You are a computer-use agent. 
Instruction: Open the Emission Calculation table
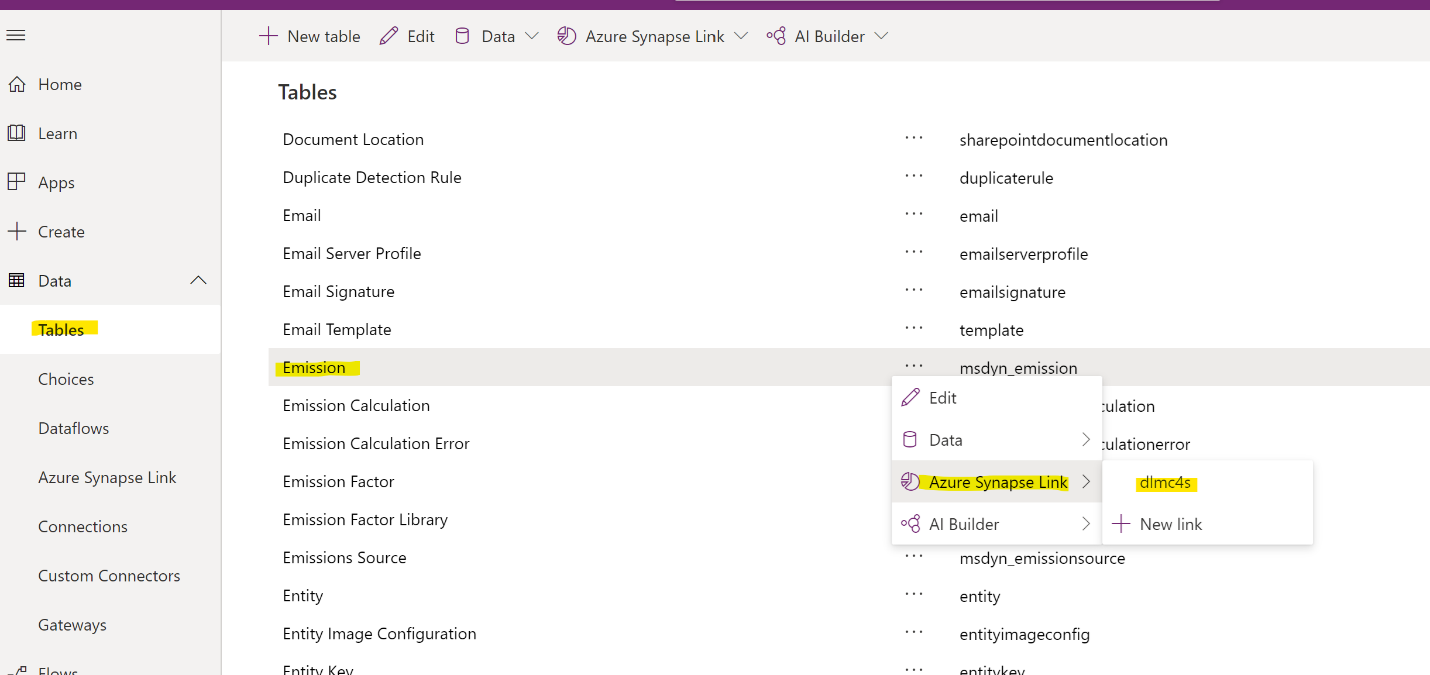click(356, 405)
